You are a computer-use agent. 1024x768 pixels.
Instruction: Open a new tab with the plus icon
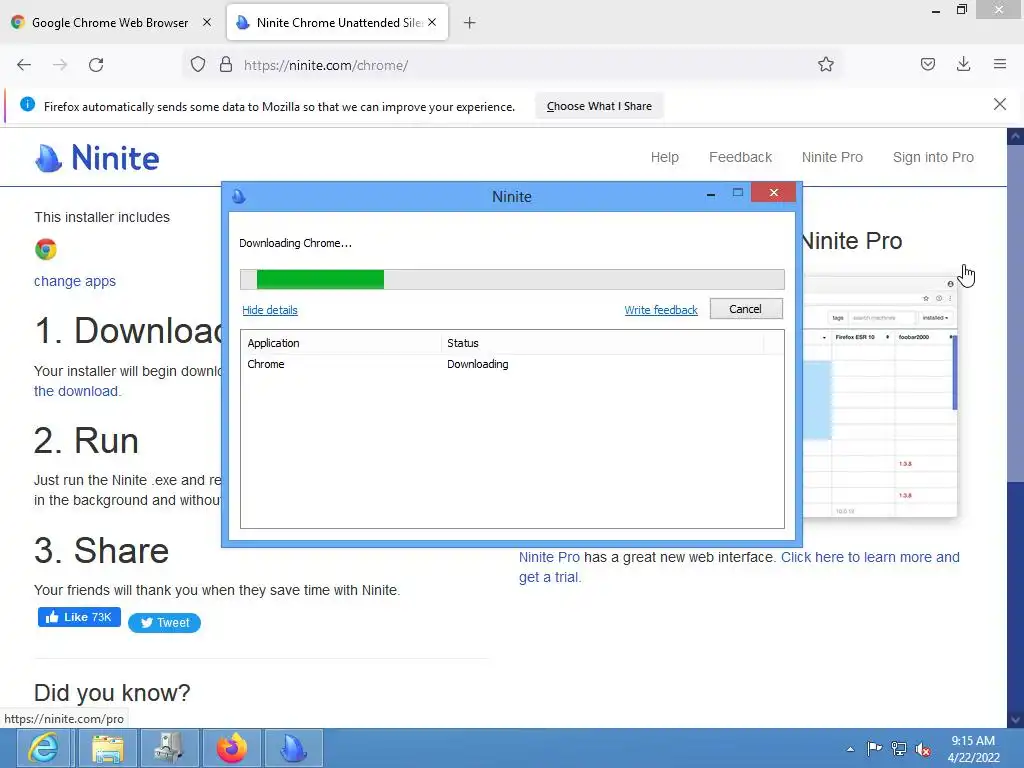470,23
